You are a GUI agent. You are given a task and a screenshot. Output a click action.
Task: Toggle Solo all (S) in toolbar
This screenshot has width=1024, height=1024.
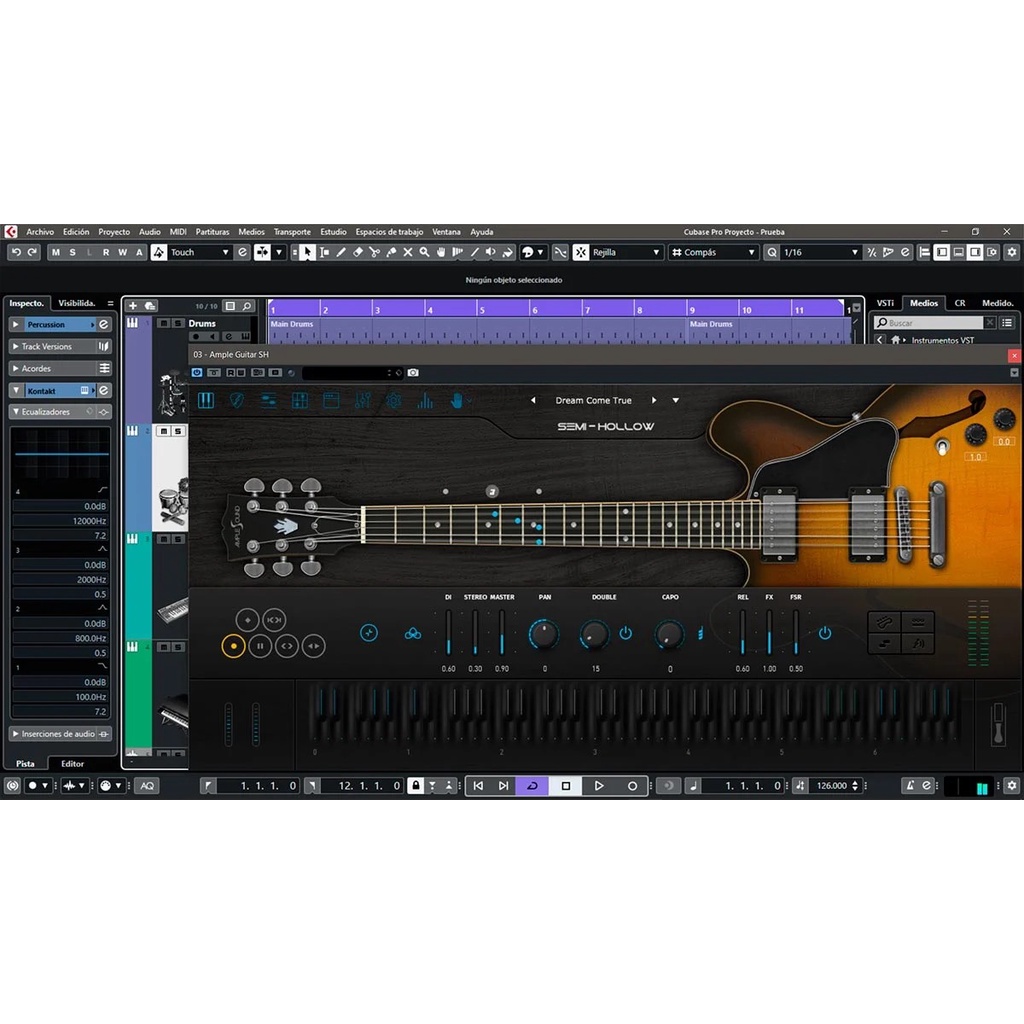point(72,252)
